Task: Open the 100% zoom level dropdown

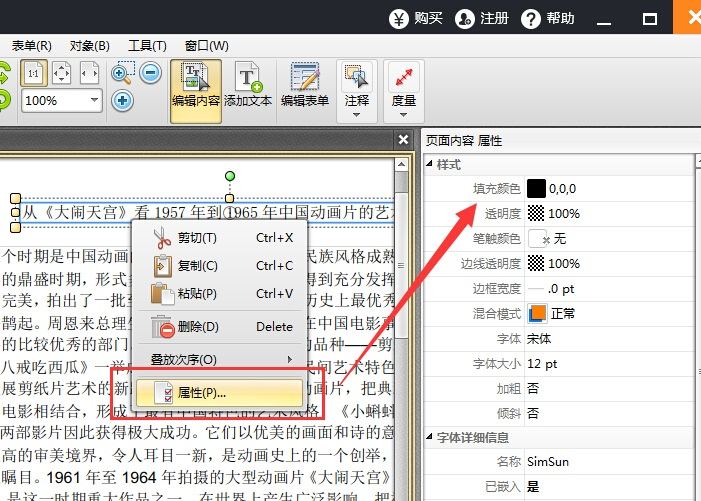Action: click(94, 100)
